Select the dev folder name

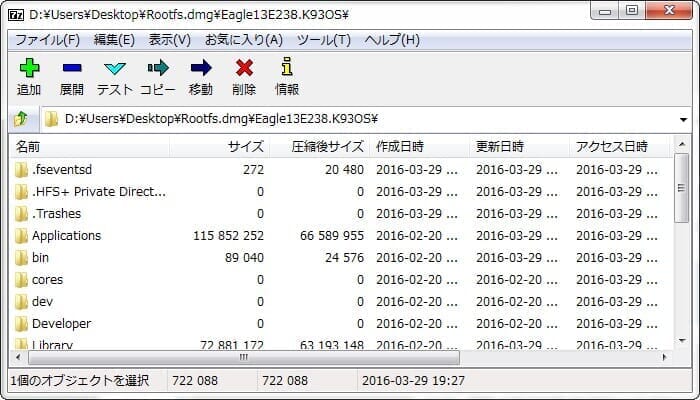coord(42,302)
